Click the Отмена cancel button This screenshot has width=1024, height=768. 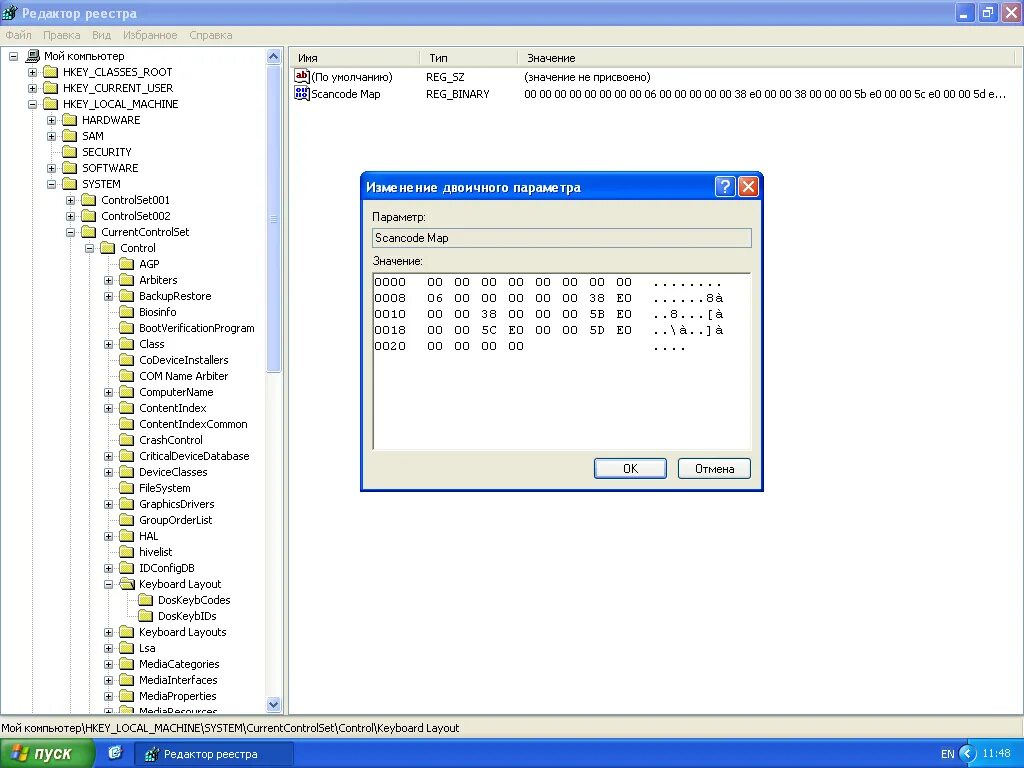(714, 468)
